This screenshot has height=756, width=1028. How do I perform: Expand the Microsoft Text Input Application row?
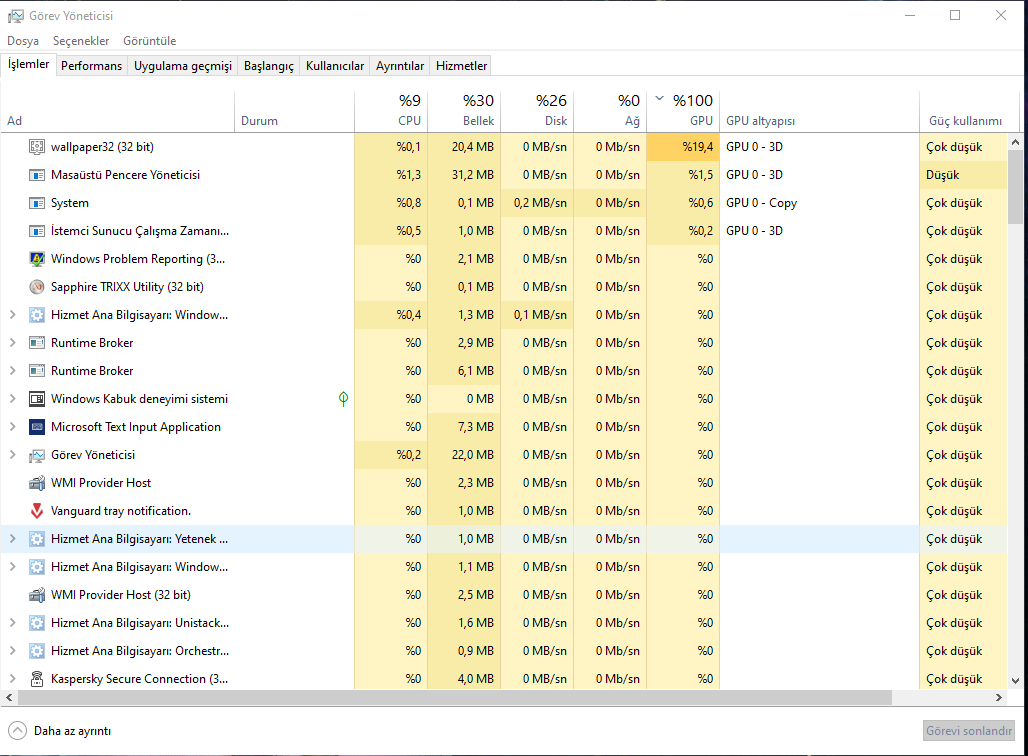(x=12, y=427)
